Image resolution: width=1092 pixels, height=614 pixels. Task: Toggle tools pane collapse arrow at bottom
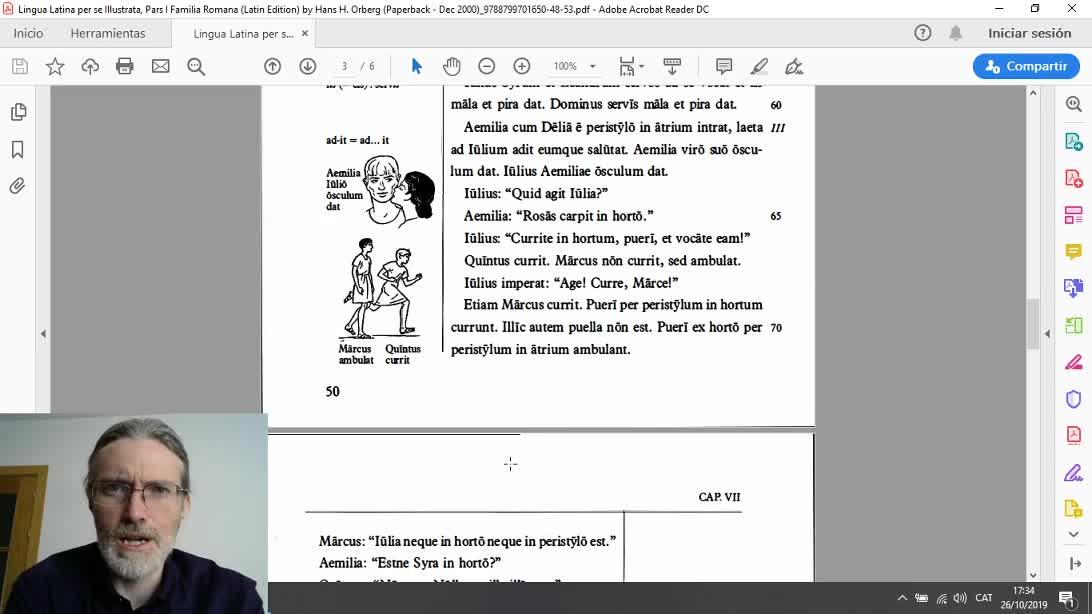tap(1075, 564)
